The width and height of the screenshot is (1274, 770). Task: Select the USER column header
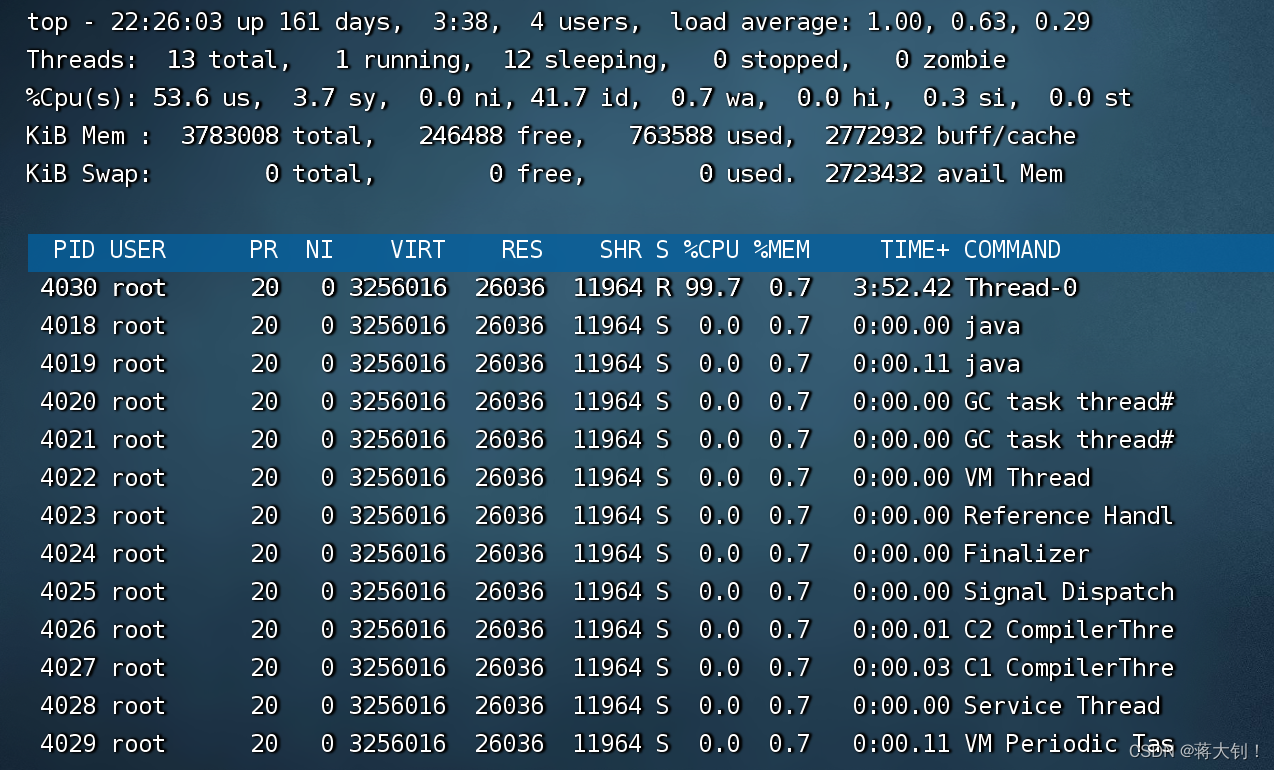(x=138, y=250)
